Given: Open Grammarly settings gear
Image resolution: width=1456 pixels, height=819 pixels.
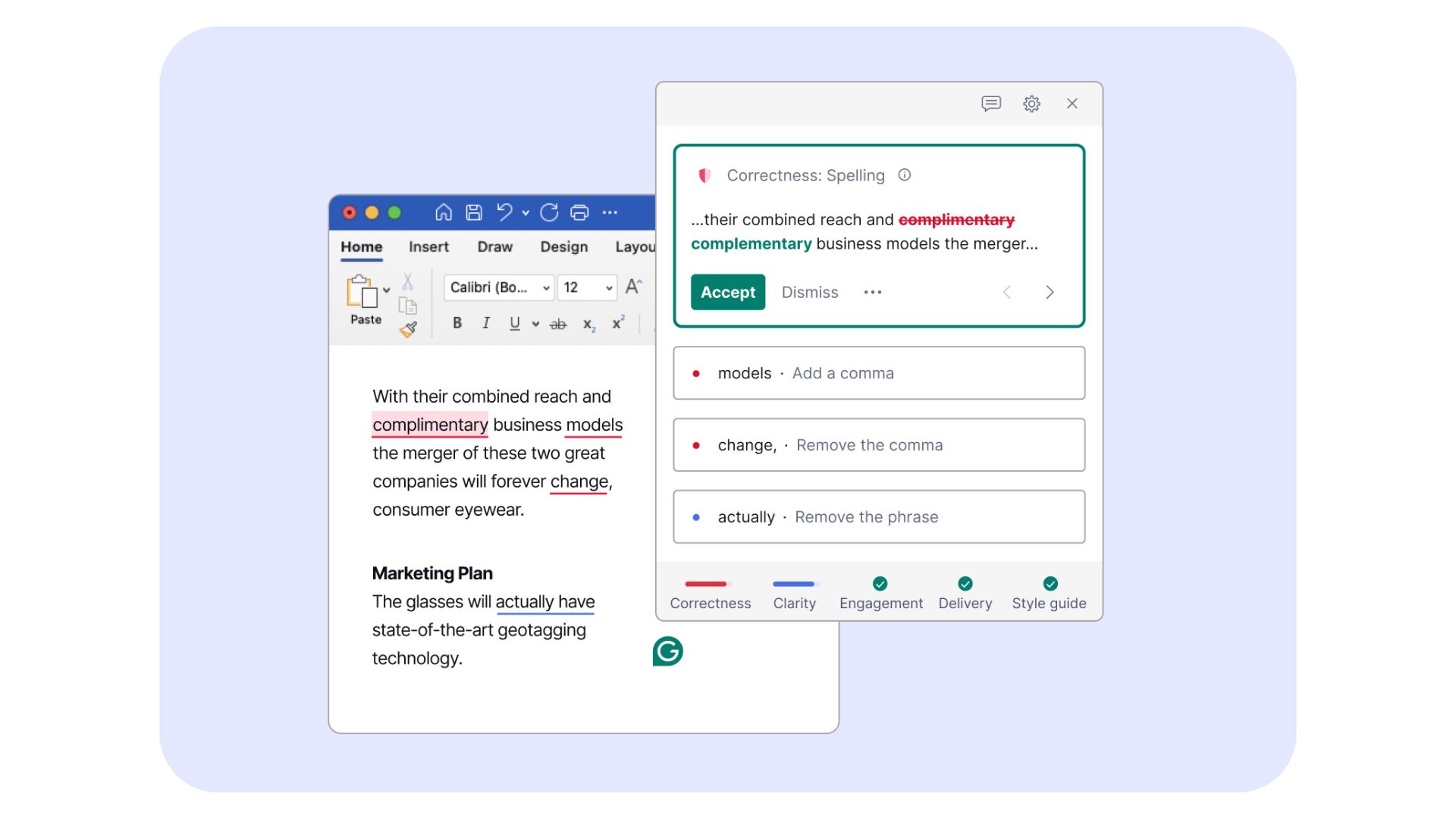Looking at the screenshot, I should [1031, 104].
